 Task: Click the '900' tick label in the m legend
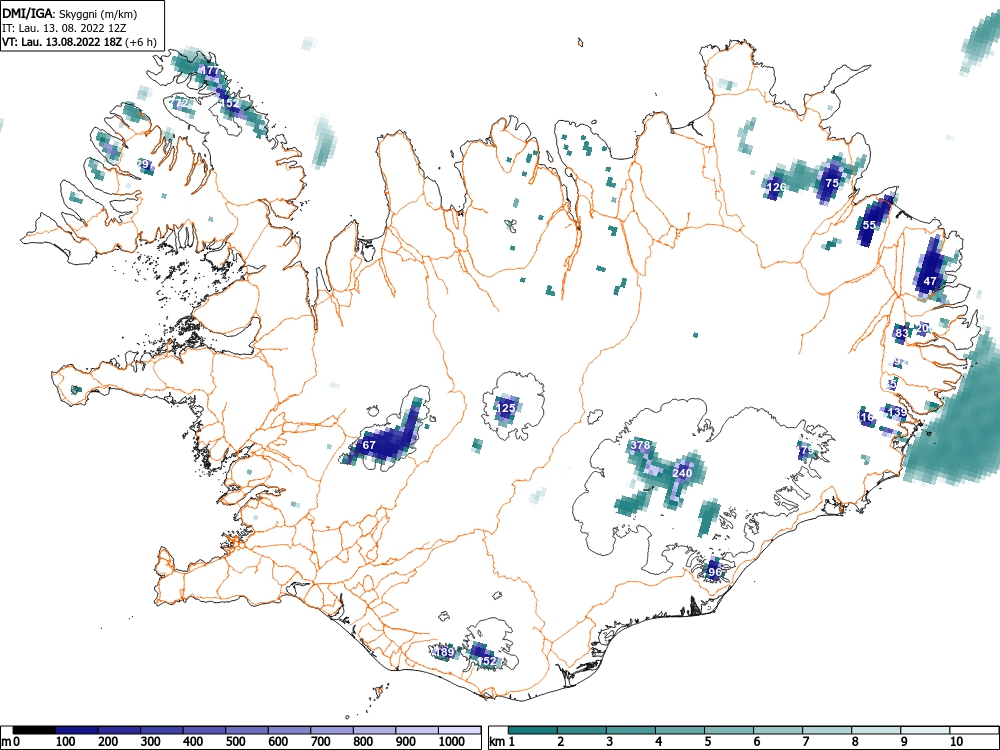tap(406, 742)
